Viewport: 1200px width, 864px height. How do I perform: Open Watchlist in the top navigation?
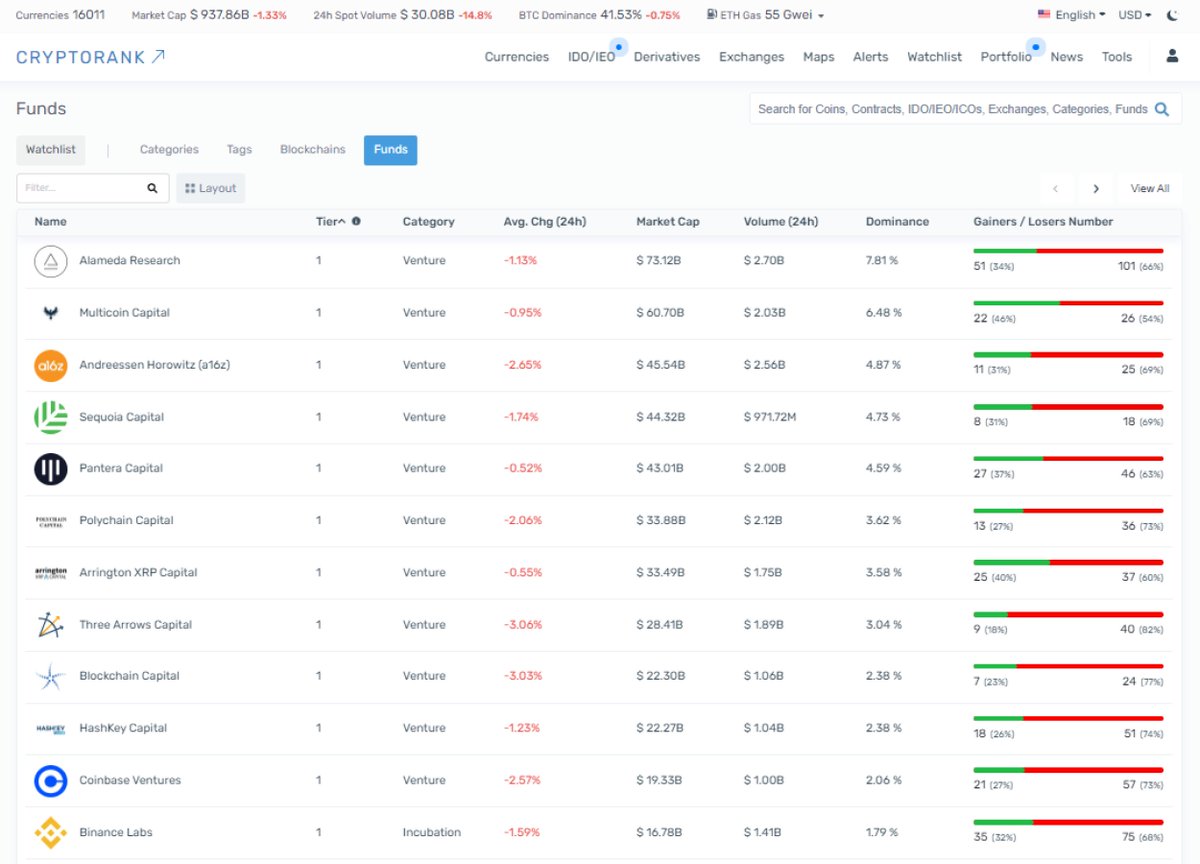pos(934,57)
